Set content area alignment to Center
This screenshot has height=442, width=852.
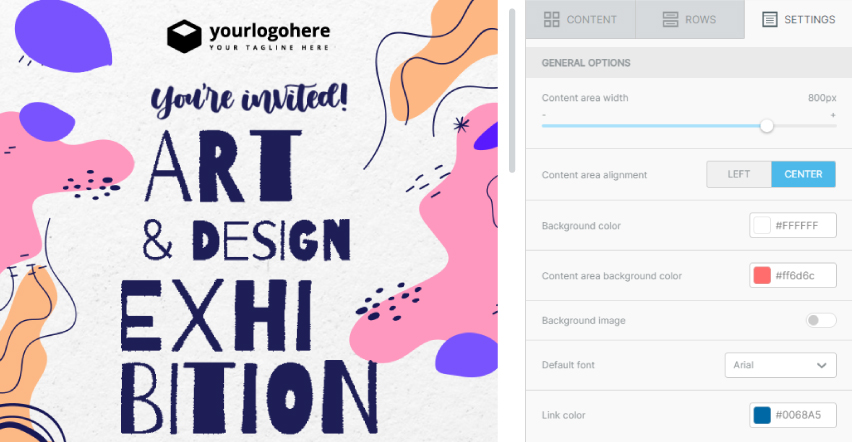point(803,175)
